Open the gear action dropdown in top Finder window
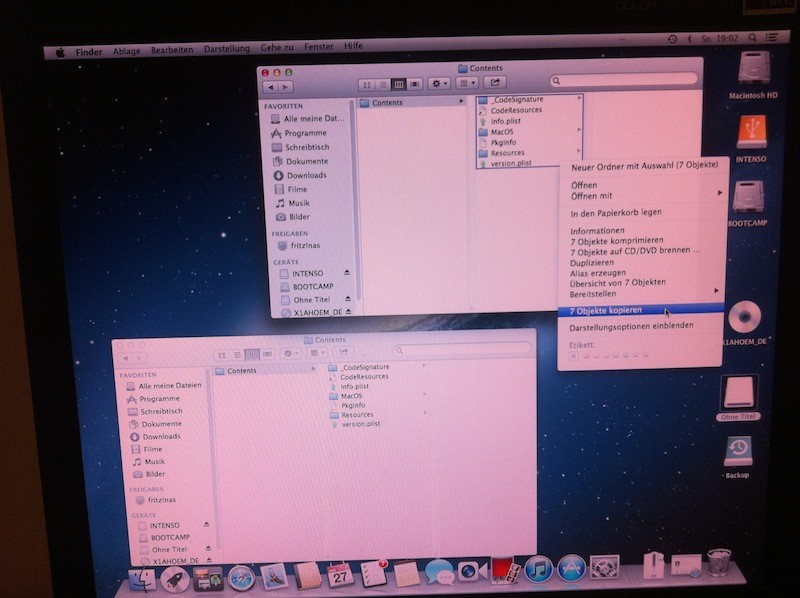Screen dimensions: 800x598 pos(440,85)
